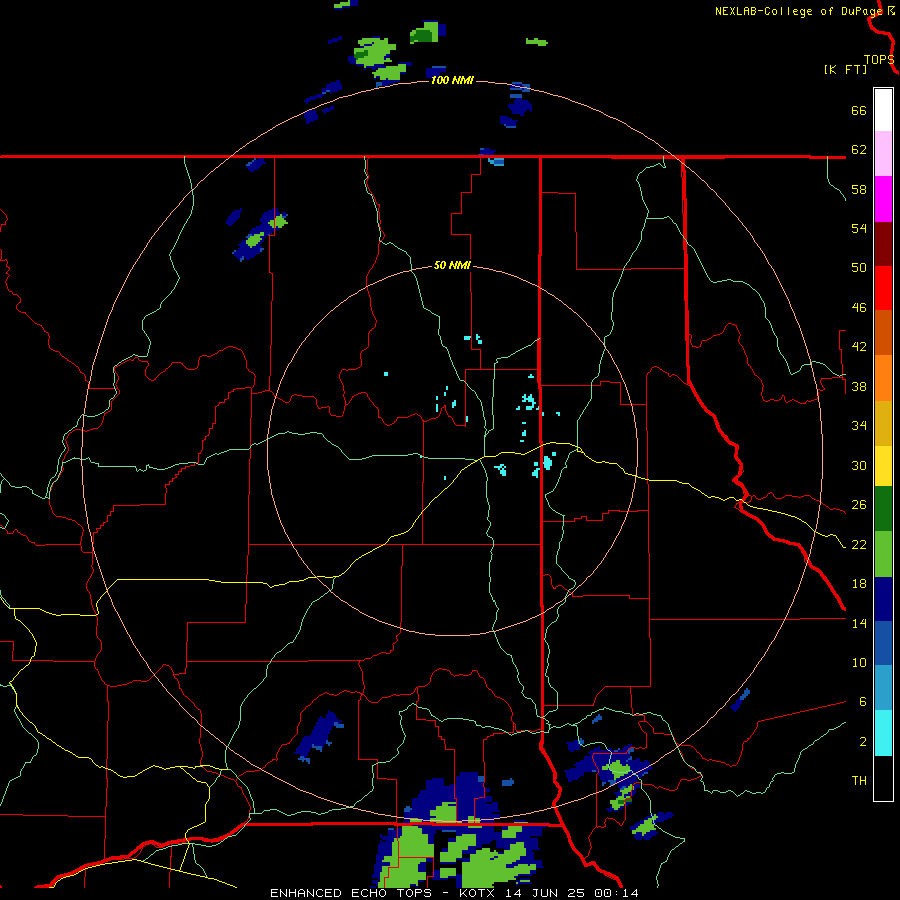Image resolution: width=900 pixels, height=900 pixels.
Task: Click the legend value 30
Action: pos(859,465)
